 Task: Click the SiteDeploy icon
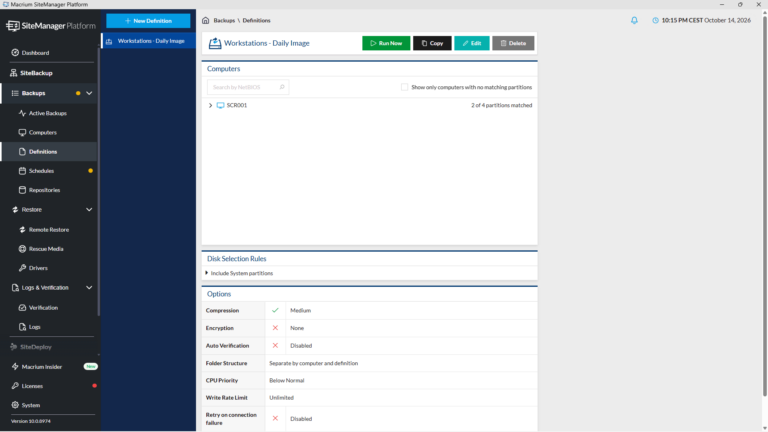click(x=14, y=347)
